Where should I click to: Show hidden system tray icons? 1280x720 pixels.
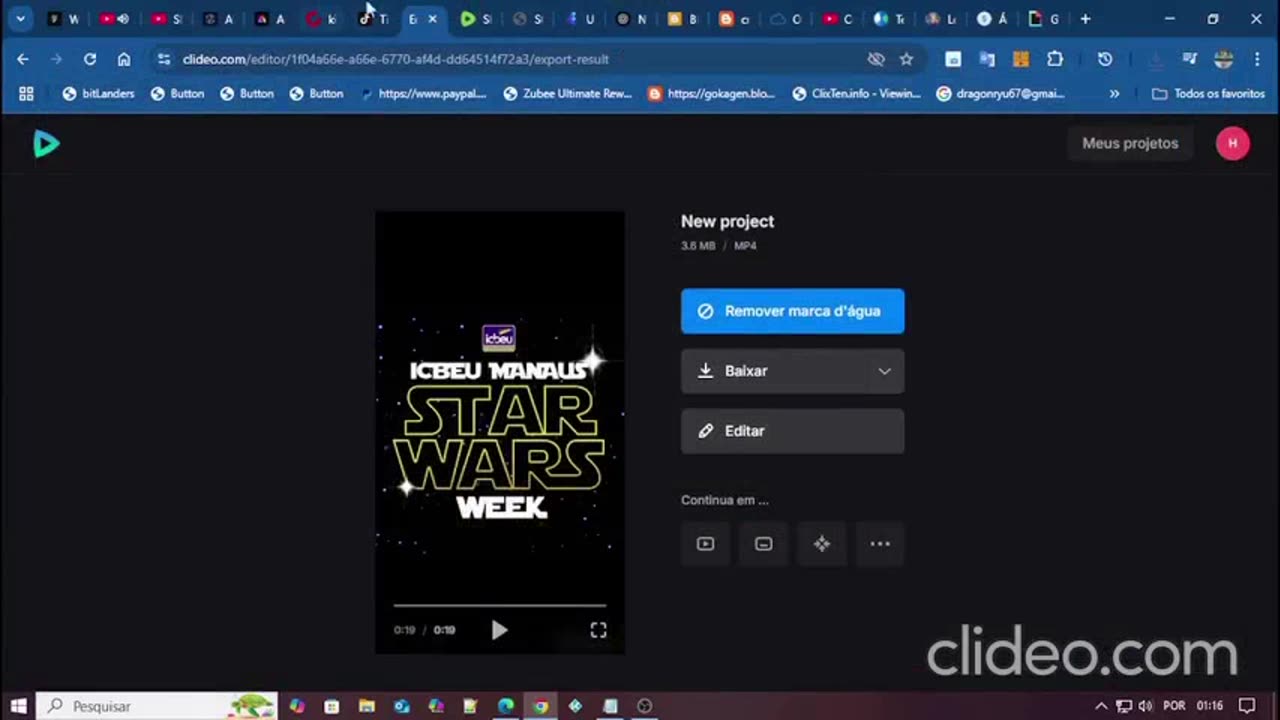pos(1101,706)
